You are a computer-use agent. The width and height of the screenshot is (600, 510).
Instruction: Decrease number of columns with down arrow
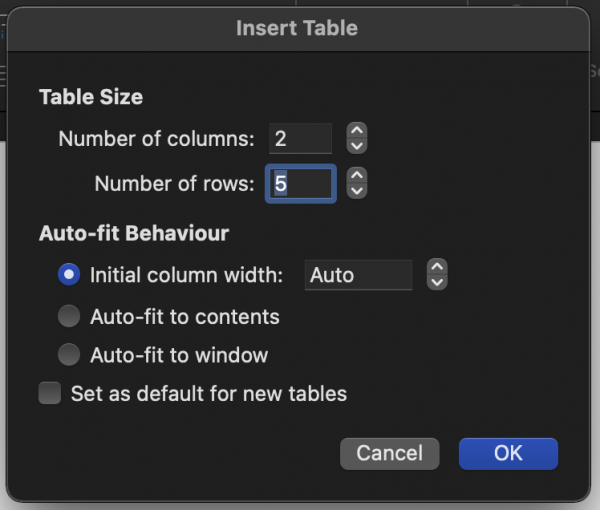357,146
